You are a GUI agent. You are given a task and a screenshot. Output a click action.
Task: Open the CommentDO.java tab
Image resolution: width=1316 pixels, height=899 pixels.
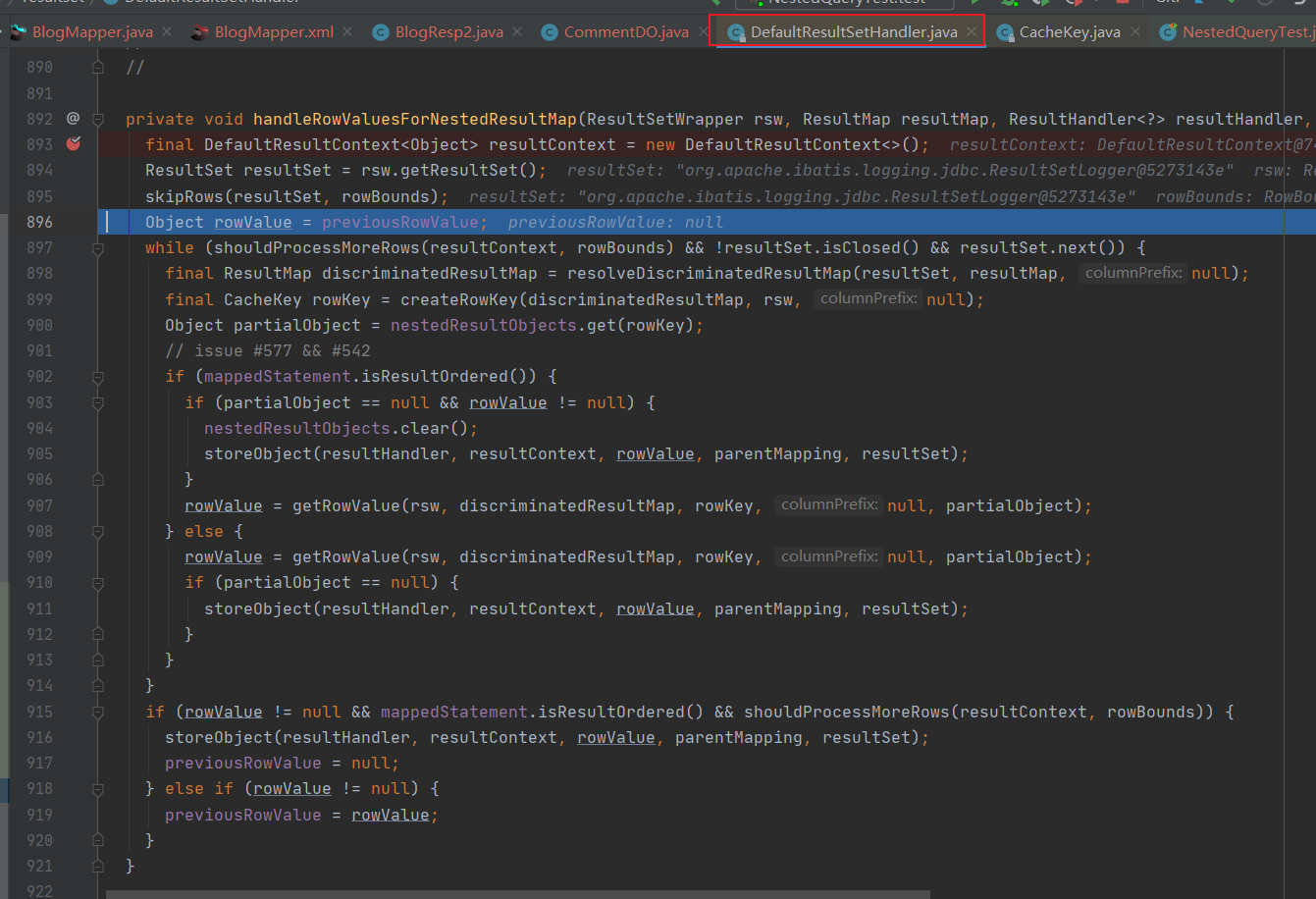[626, 32]
